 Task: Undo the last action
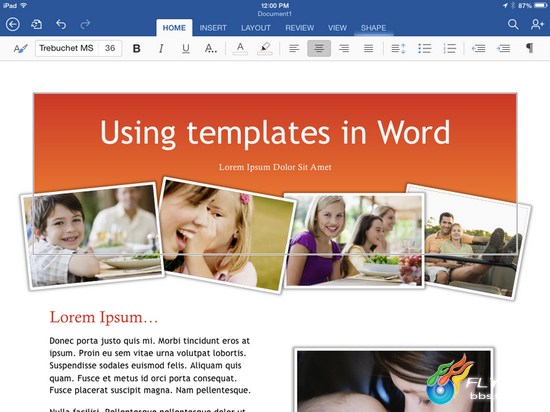(x=61, y=24)
